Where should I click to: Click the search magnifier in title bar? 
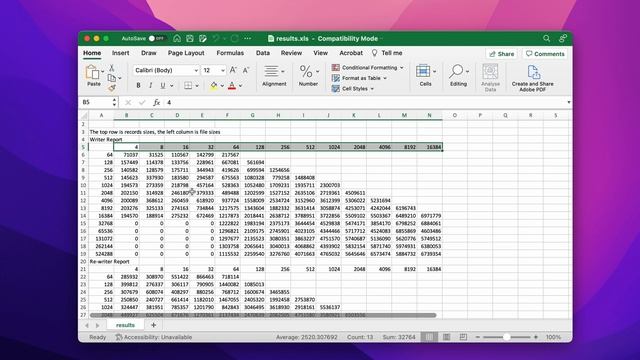tap(547, 38)
